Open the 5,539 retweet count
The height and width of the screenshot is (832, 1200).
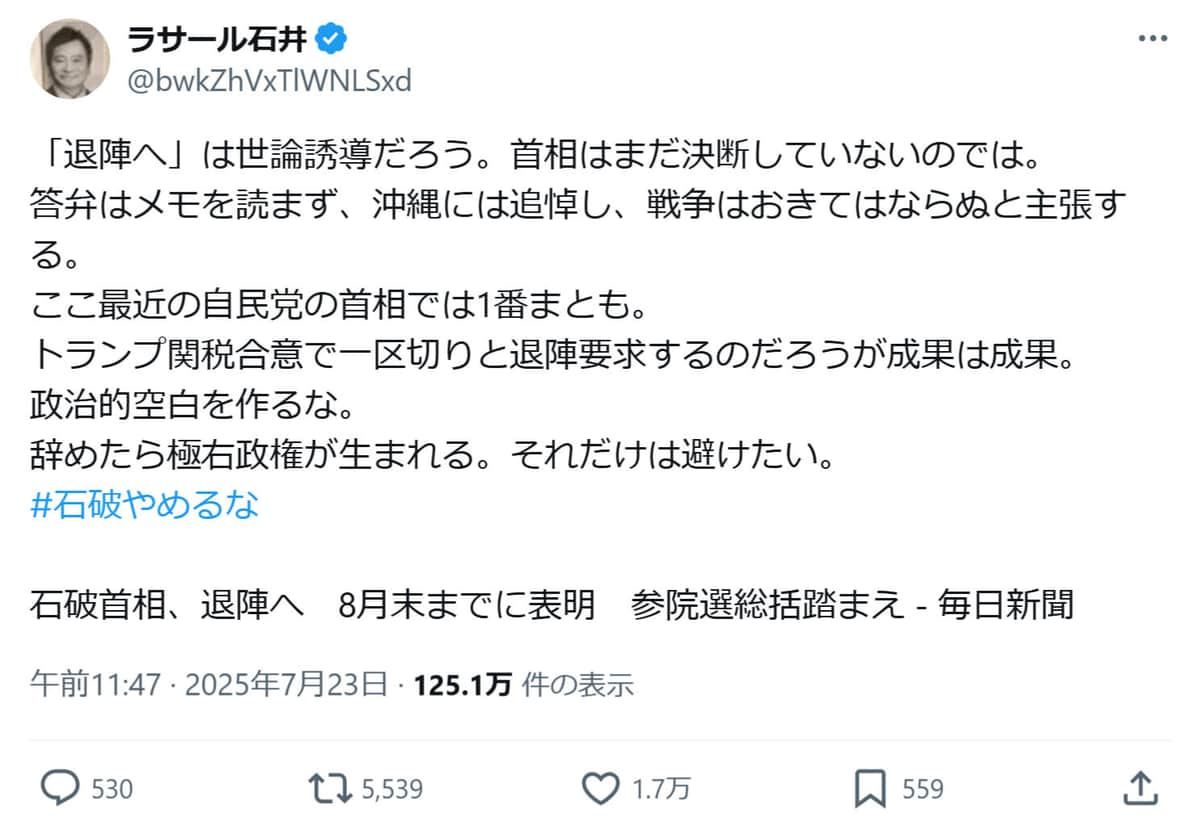[x=392, y=789]
